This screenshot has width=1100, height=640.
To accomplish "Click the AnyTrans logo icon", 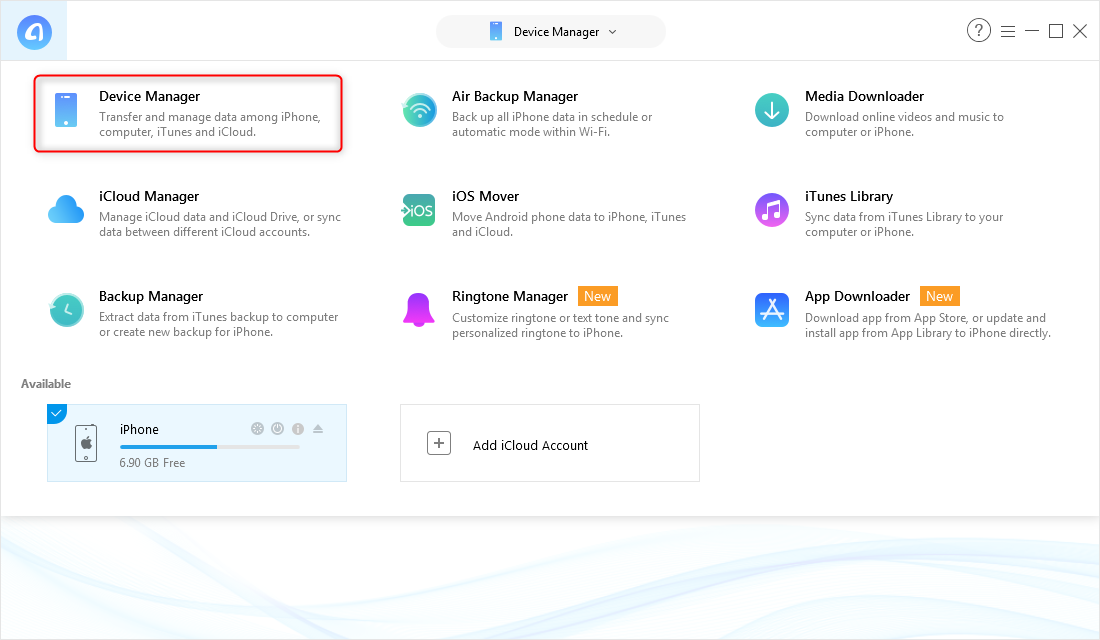I will click(34, 32).
